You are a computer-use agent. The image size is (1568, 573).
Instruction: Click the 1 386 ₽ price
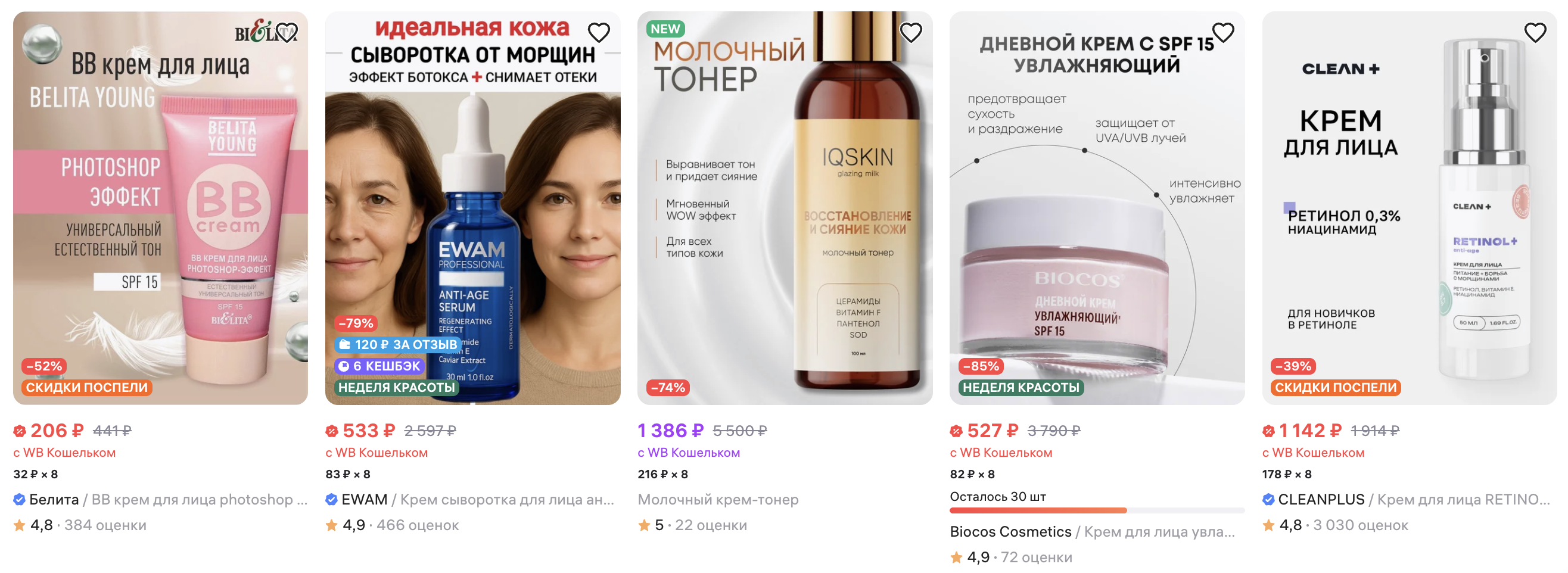(x=671, y=431)
